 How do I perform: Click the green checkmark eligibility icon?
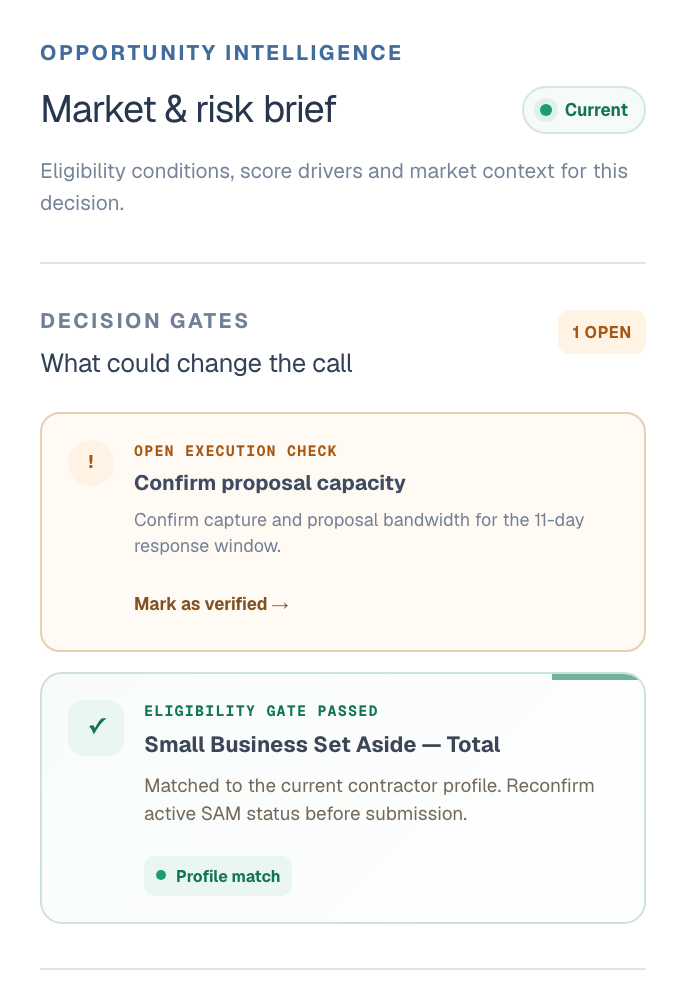coord(96,727)
